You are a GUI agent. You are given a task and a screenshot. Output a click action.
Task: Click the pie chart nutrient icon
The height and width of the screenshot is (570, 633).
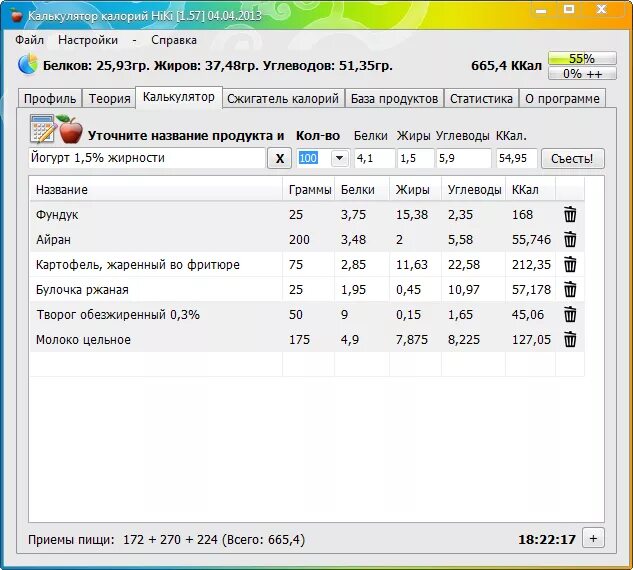[27, 64]
